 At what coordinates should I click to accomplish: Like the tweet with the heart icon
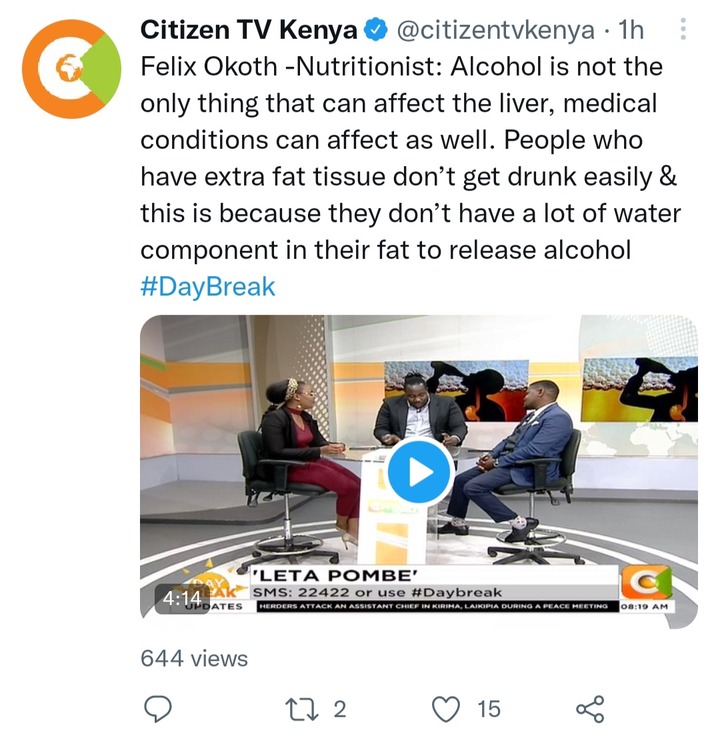point(445,709)
